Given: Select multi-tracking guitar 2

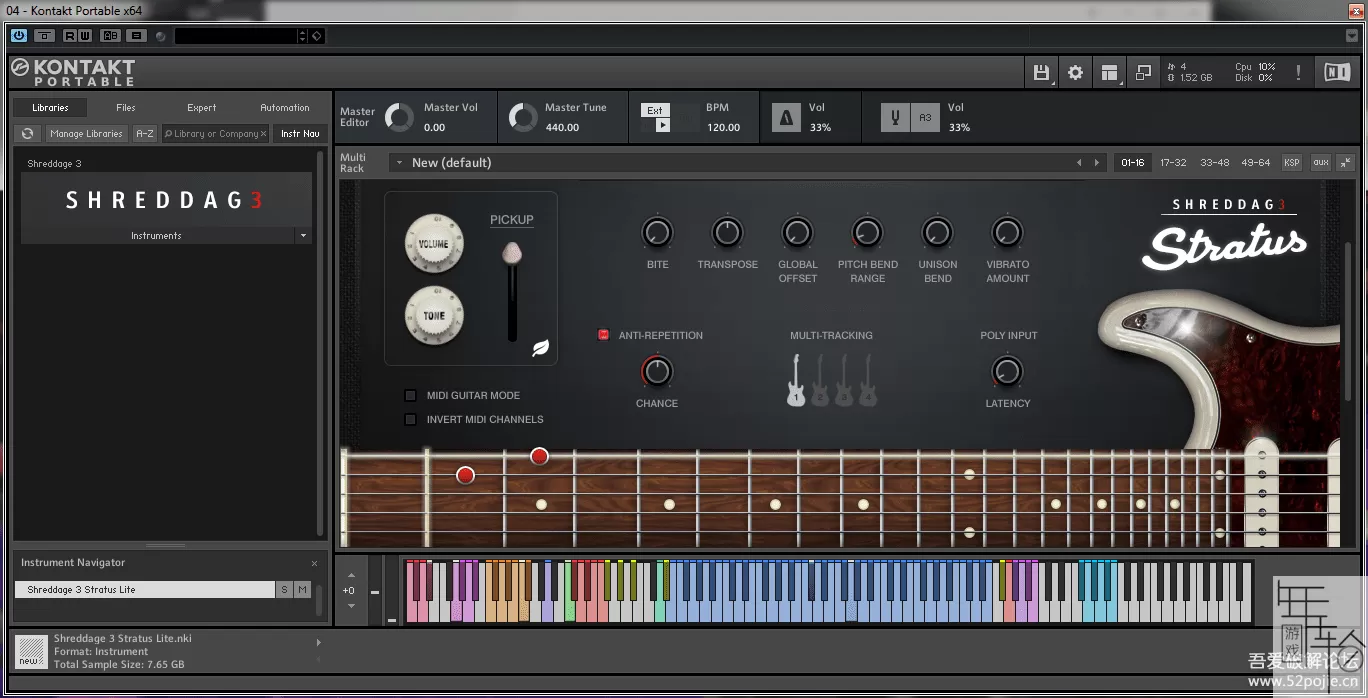Looking at the screenshot, I should coord(820,380).
